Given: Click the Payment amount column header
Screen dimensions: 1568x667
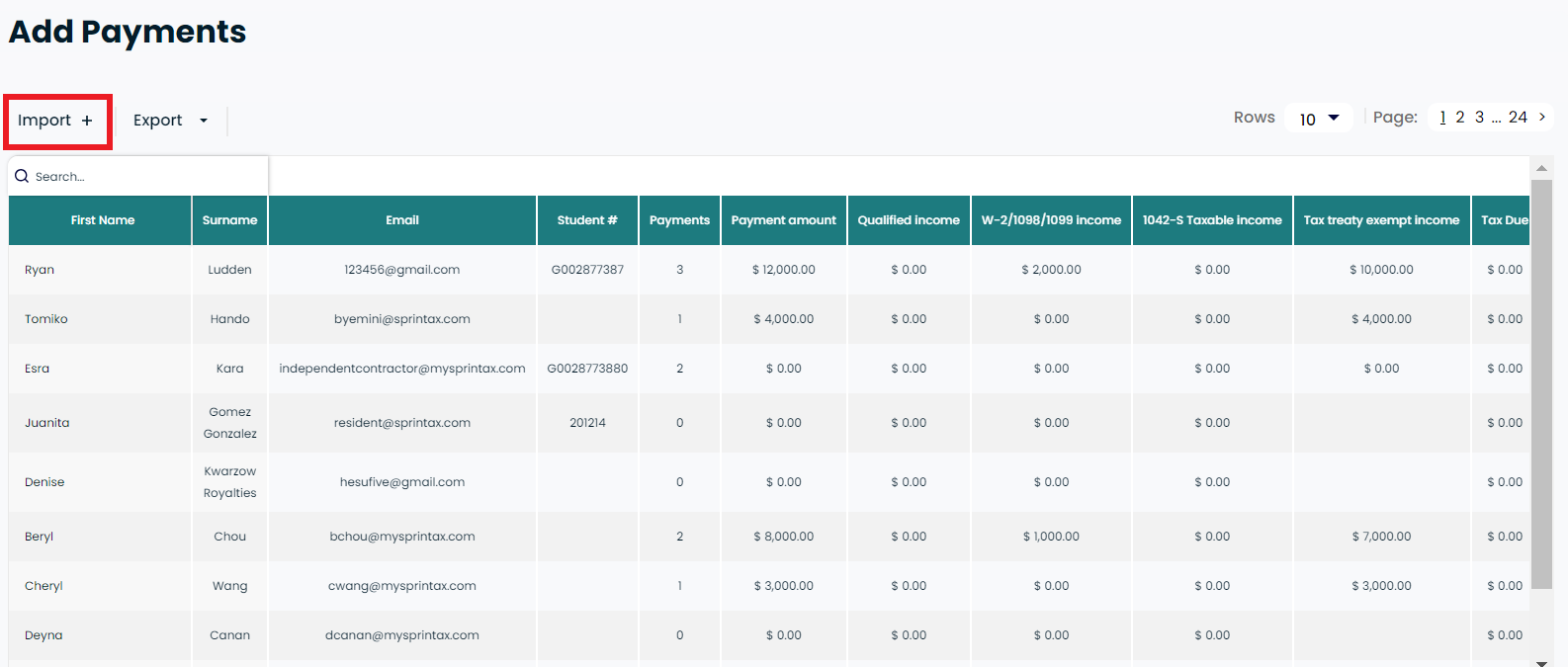Looking at the screenshot, I should pos(784,220).
